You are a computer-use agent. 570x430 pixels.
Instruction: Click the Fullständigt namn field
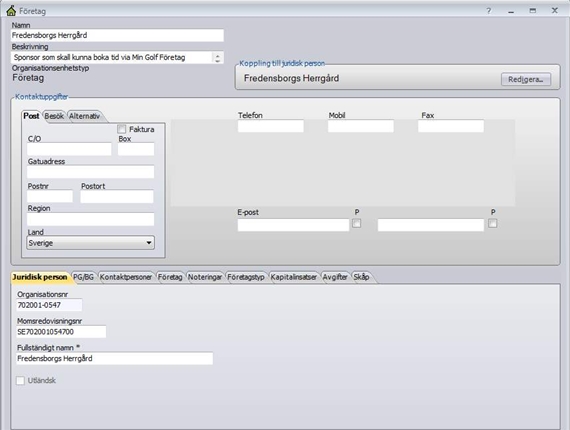[x=115, y=358]
